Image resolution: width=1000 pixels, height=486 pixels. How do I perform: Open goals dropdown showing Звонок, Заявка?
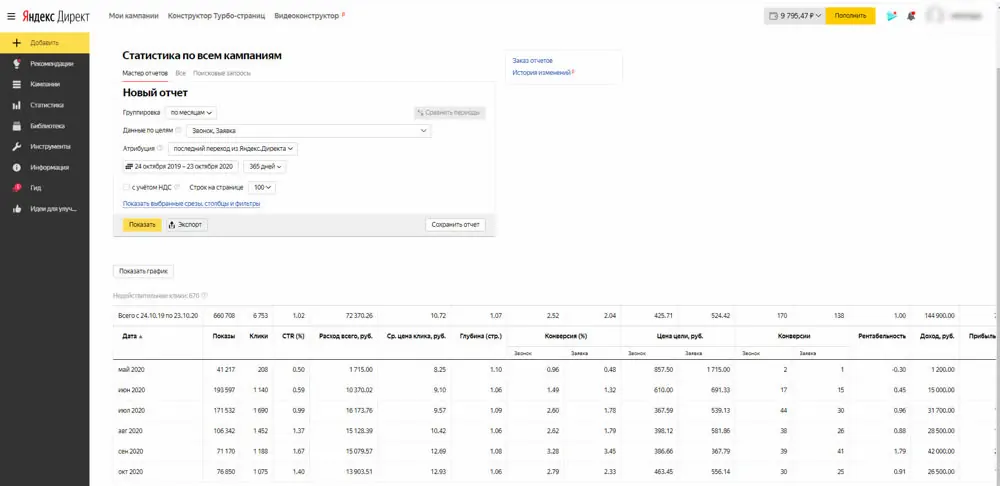pyautogui.click(x=309, y=131)
